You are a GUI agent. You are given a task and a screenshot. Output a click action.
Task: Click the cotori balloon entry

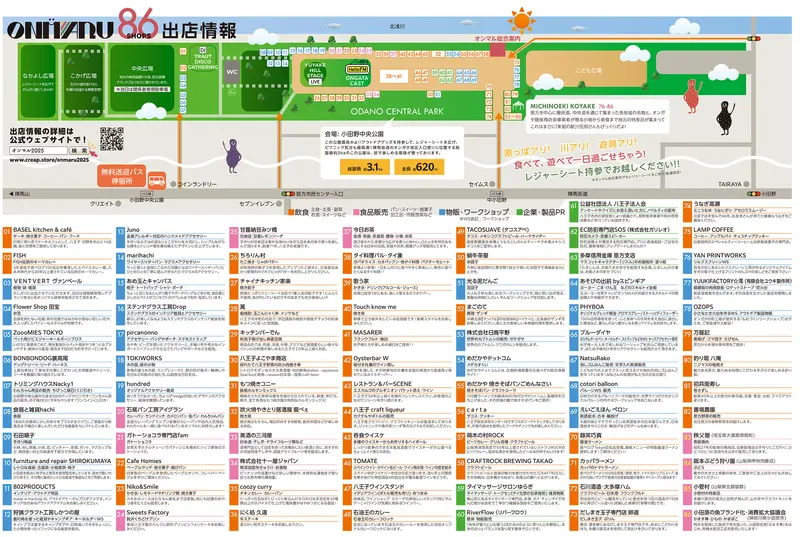(x=624, y=393)
